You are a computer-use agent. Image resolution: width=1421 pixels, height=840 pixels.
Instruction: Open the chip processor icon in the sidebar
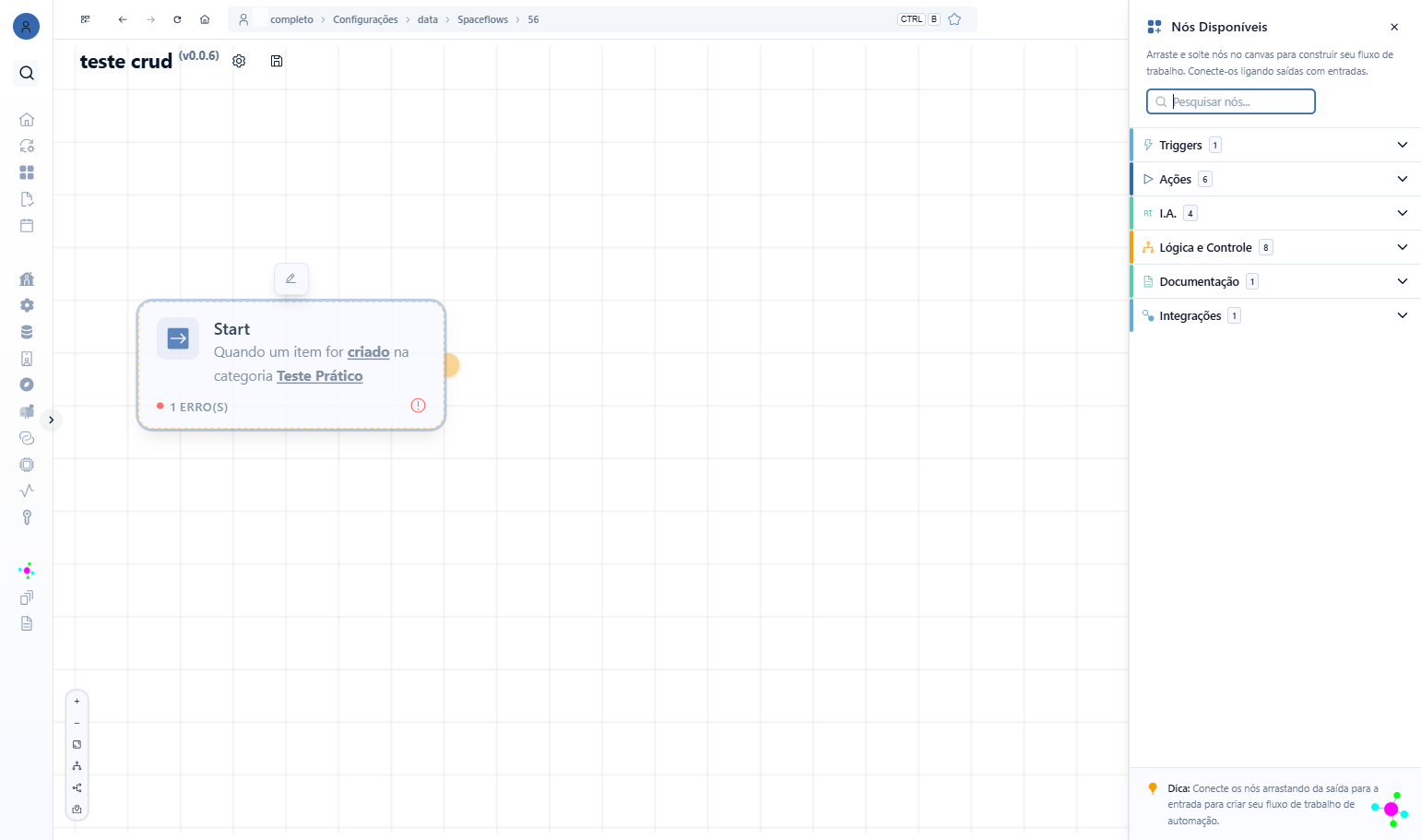pyautogui.click(x=27, y=465)
